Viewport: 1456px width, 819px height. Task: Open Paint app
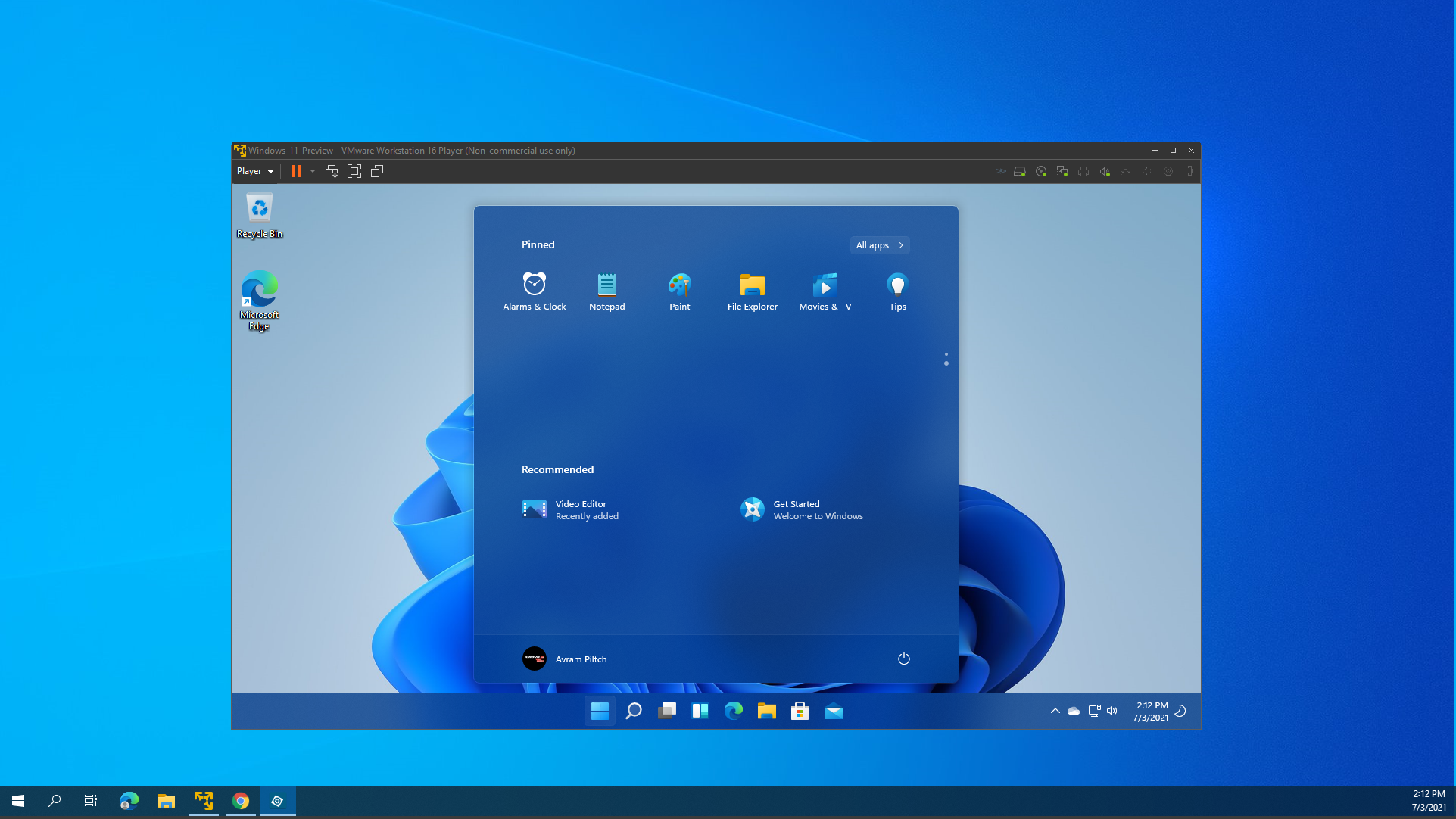point(679,290)
